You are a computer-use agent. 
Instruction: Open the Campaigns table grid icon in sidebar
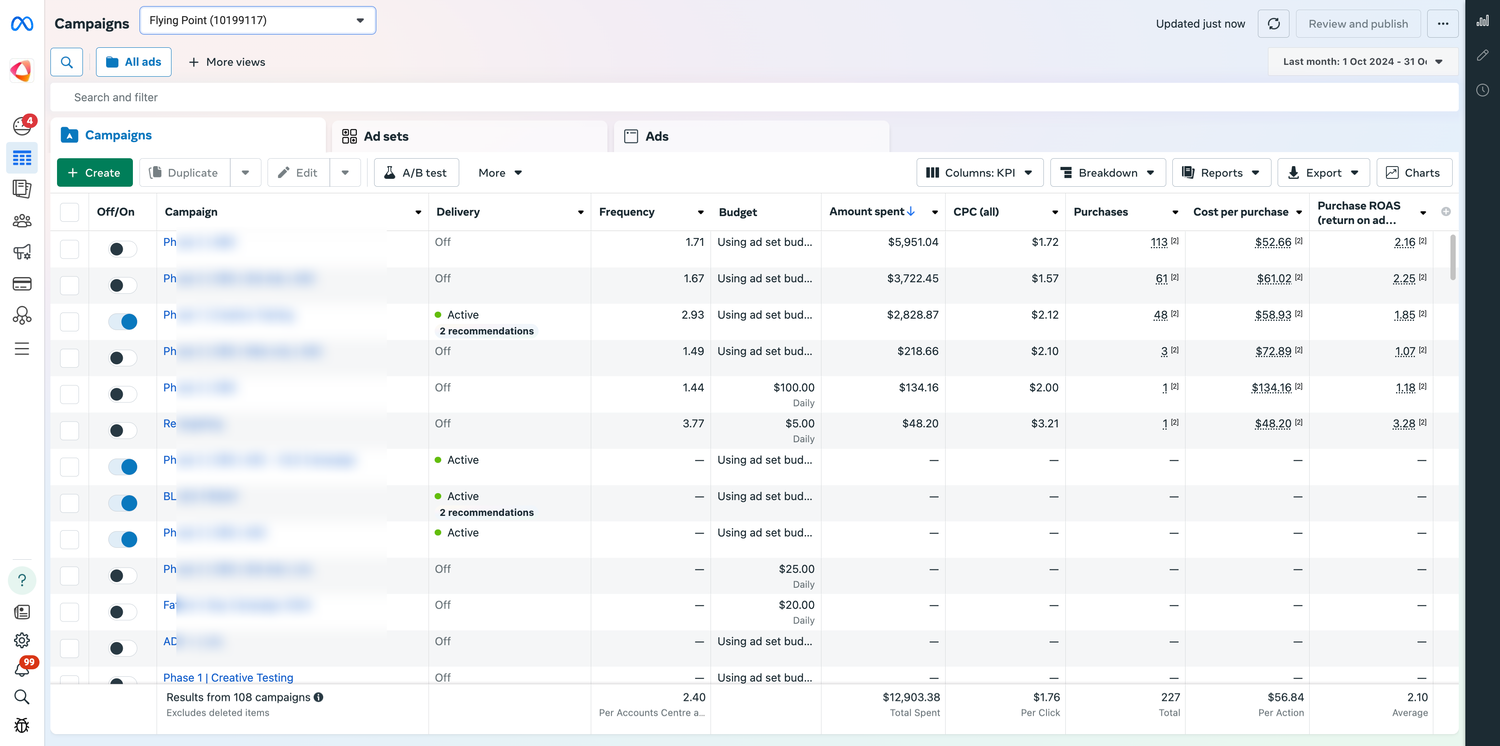[x=22, y=158]
